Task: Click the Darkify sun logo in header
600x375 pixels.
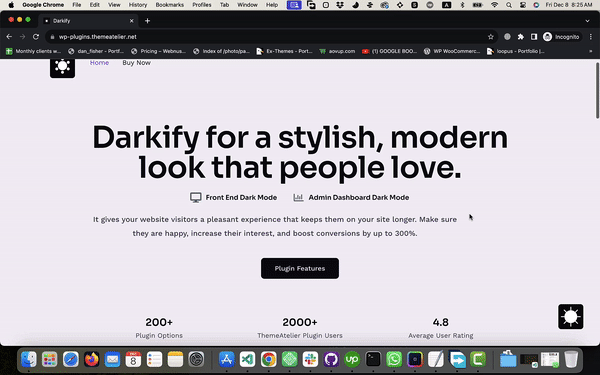Action: (62, 68)
